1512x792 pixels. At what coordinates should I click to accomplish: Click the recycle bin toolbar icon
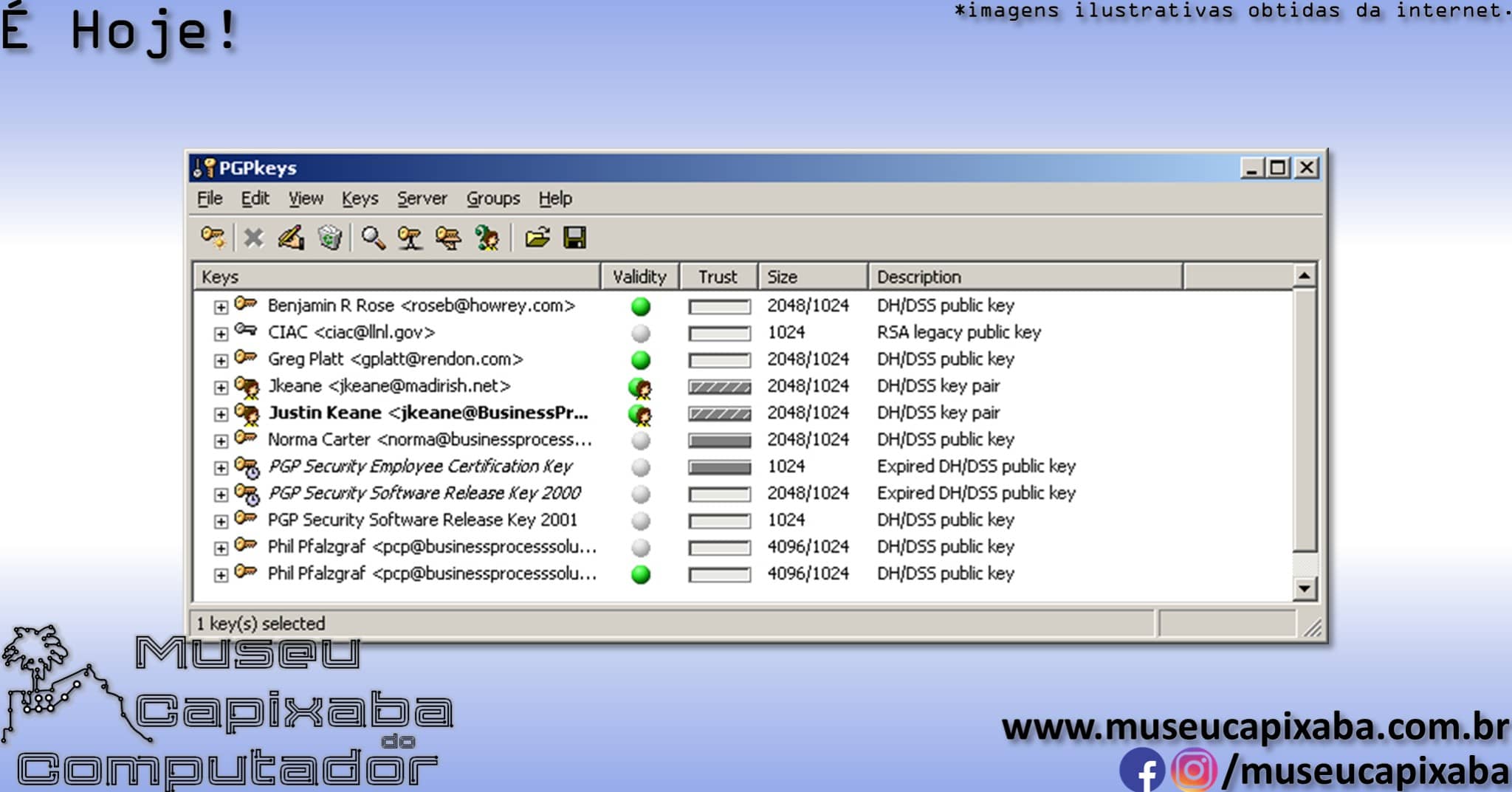(329, 238)
